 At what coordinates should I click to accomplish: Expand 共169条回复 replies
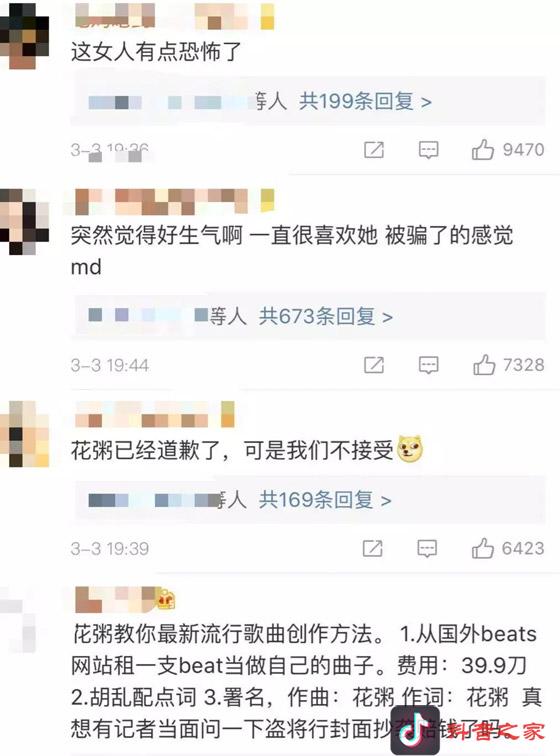point(325,500)
